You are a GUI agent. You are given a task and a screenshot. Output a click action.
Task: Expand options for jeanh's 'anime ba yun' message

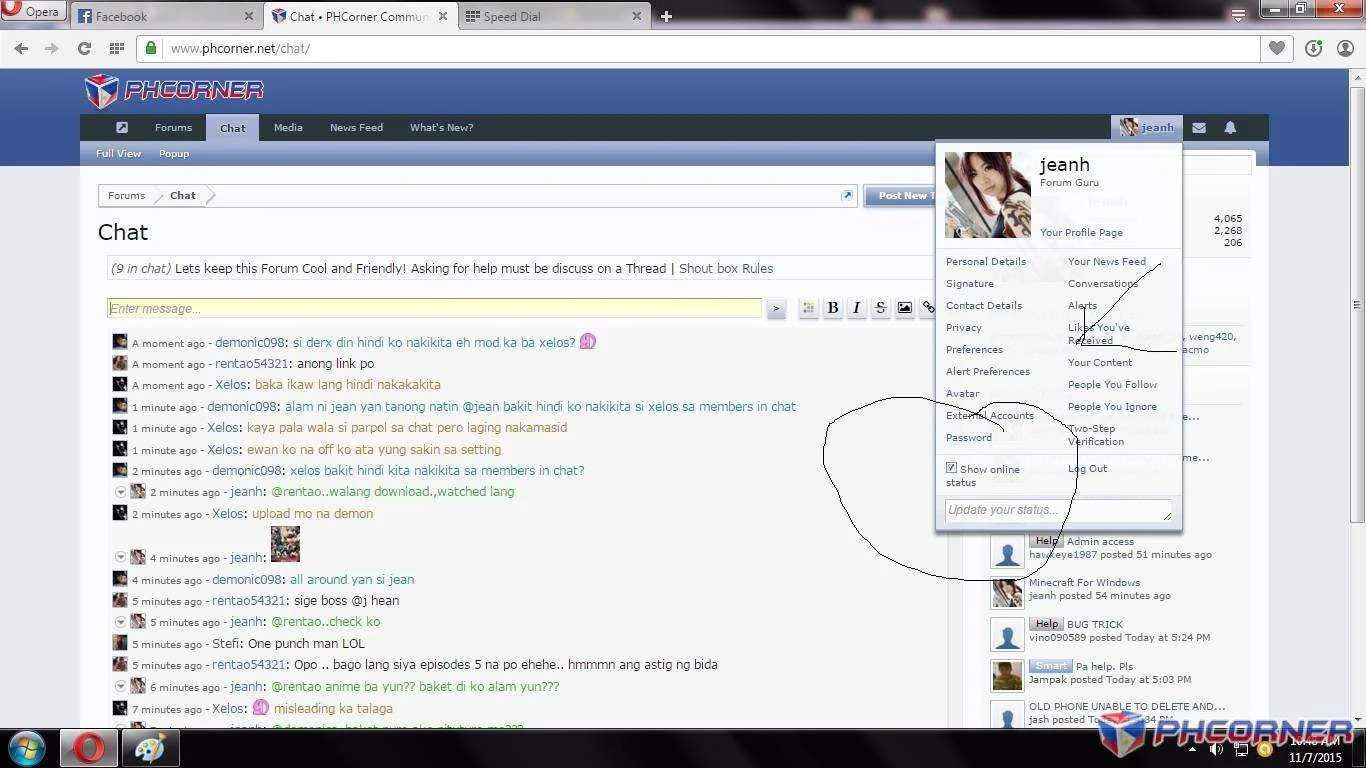pos(120,687)
